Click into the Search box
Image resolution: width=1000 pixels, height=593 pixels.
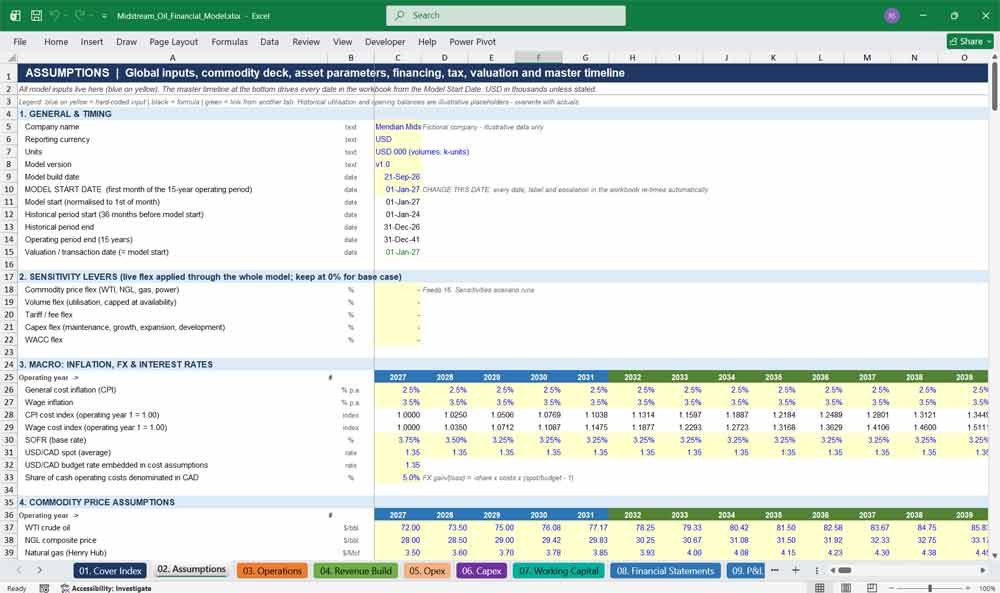tap(506, 15)
